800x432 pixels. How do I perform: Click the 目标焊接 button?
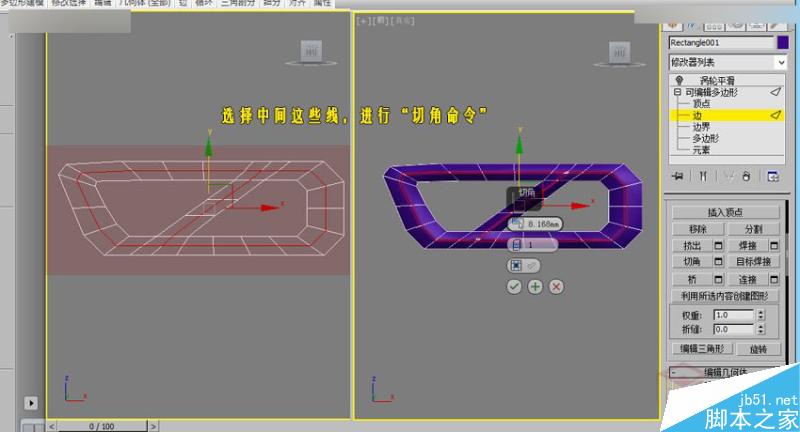[754, 262]
